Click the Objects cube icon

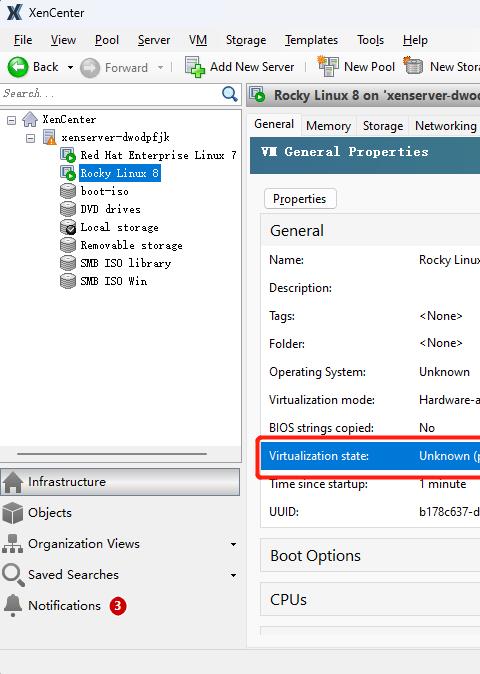coord(13,513)
